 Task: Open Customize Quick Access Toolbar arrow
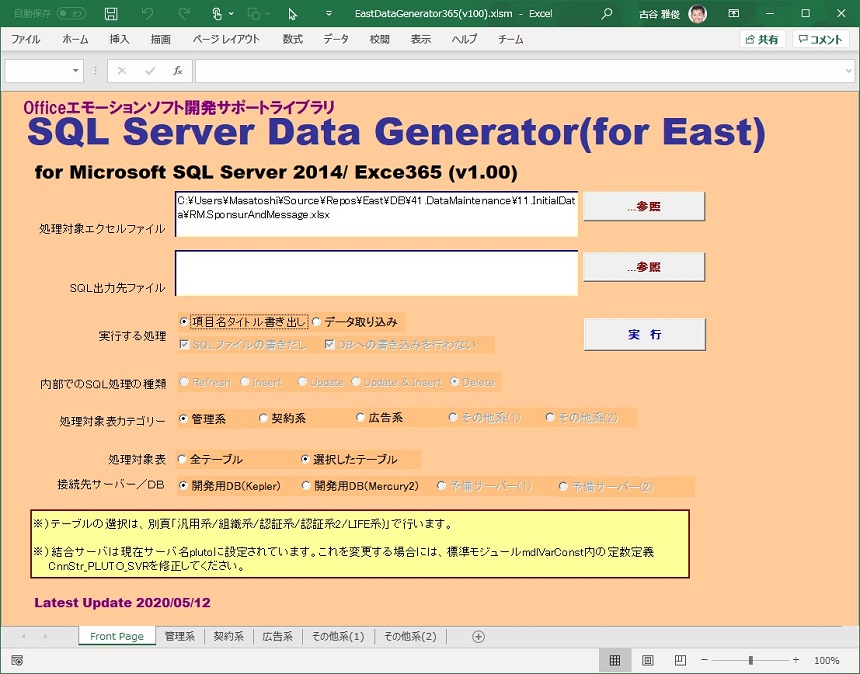click(x=329, y=14)
